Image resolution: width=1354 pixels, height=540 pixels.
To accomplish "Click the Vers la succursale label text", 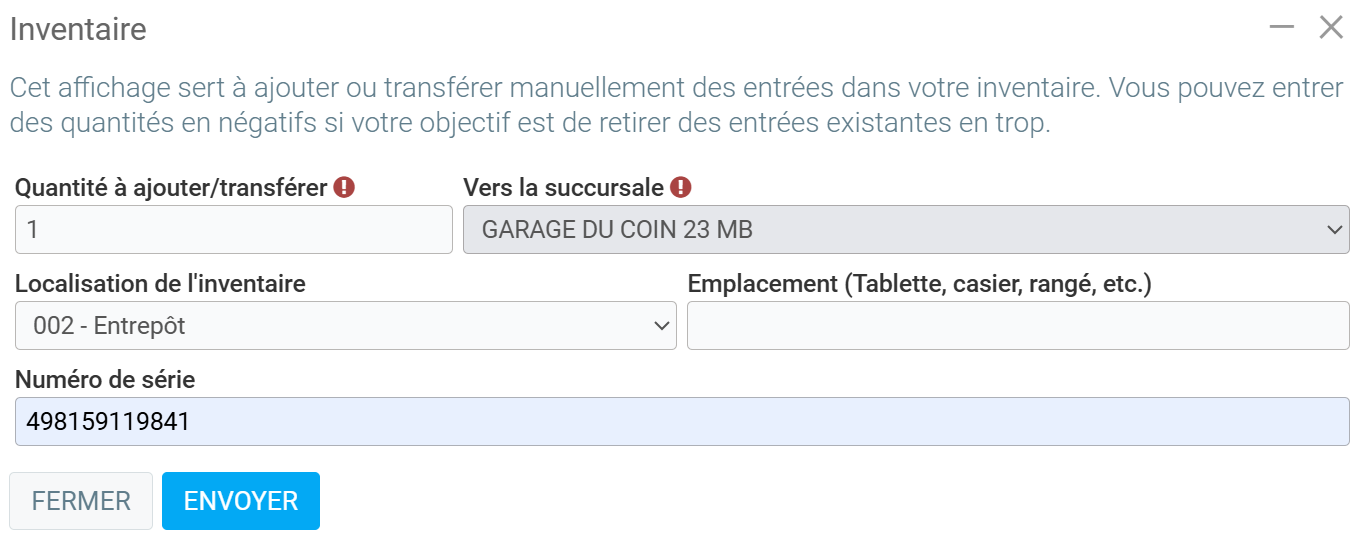I will pos(563,187).
